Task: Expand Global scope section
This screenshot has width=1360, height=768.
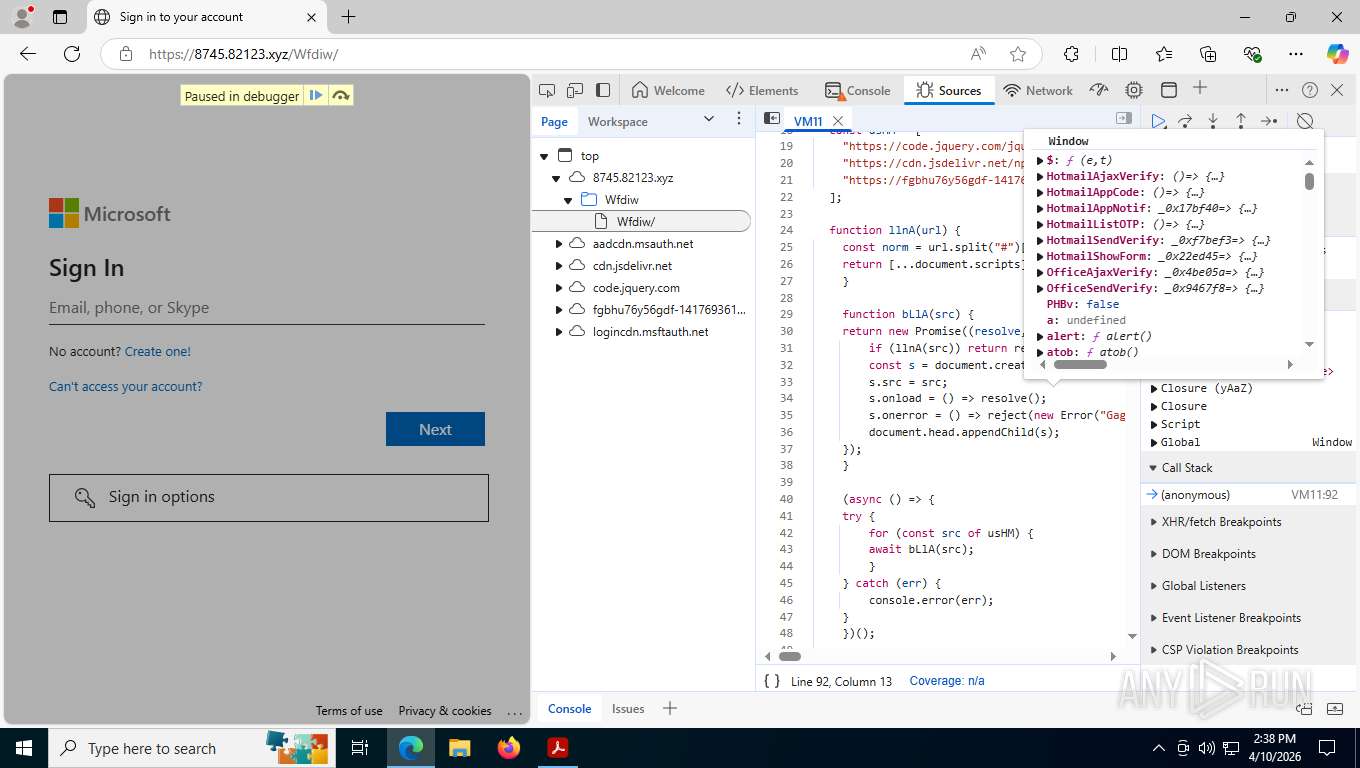Action: [x=1154, y=442]
